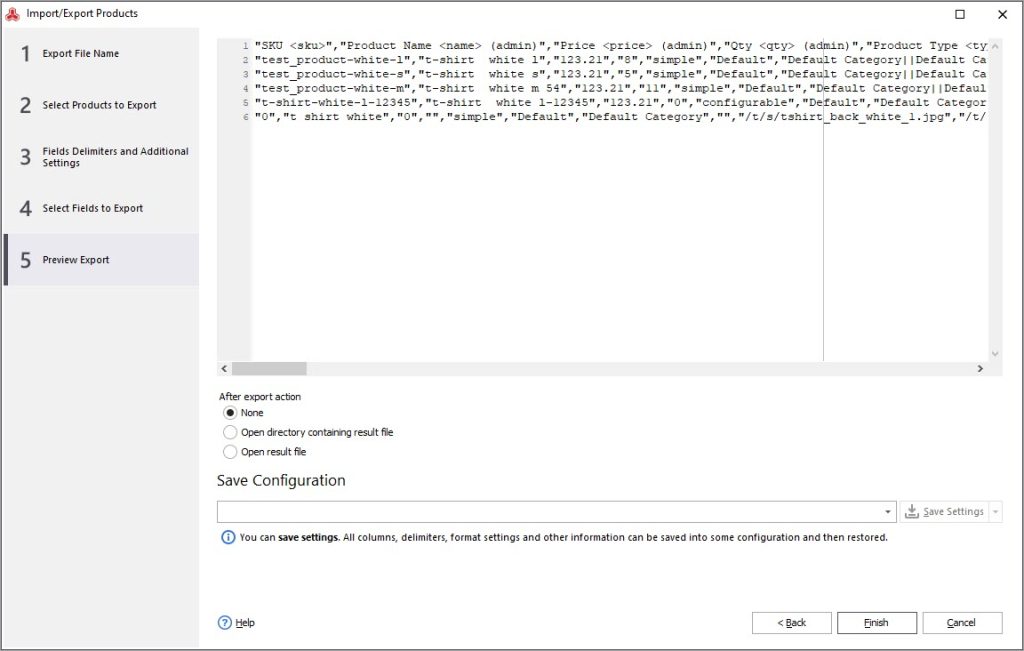Go to step 2 Select Products to Export
The image size is (1024, 651).
(100, 105)
